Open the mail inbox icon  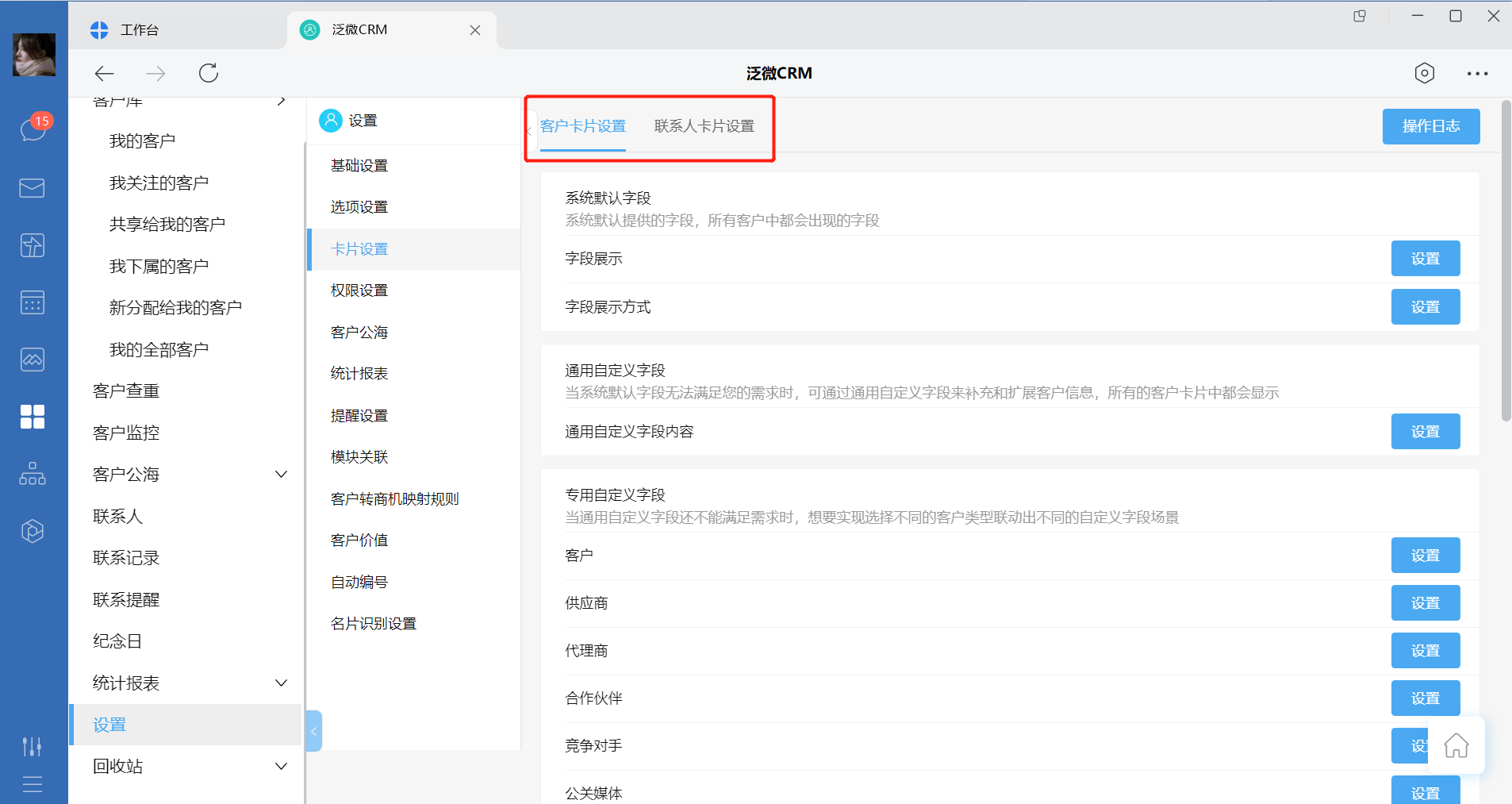pos(32,187)
